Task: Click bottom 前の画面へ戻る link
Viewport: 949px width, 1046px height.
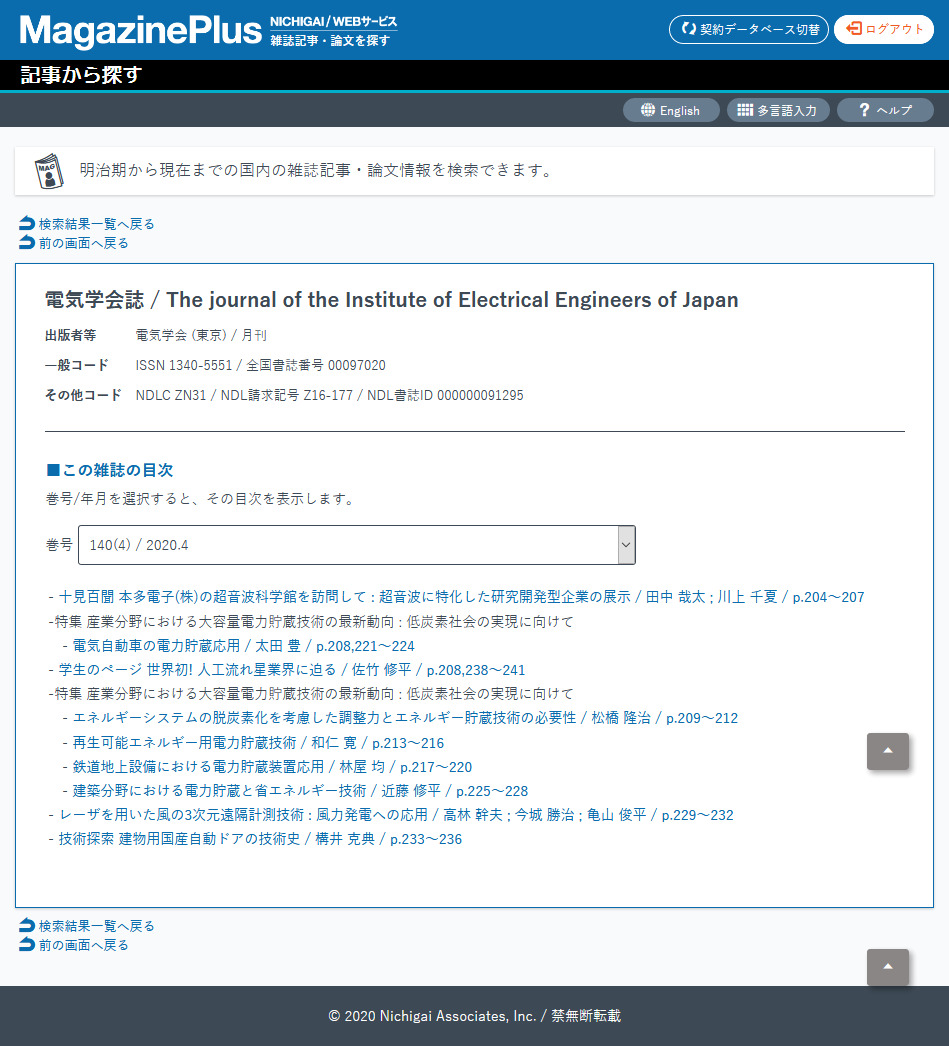Action: 83,945
